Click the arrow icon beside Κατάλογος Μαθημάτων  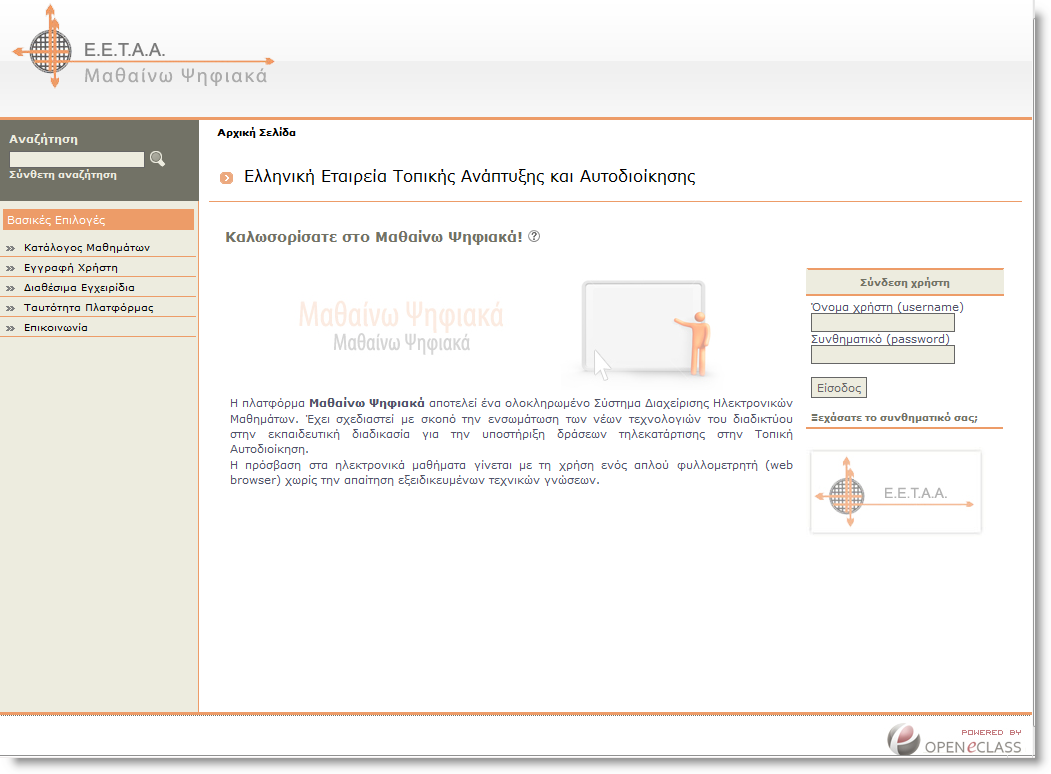(x=10, y=248)
